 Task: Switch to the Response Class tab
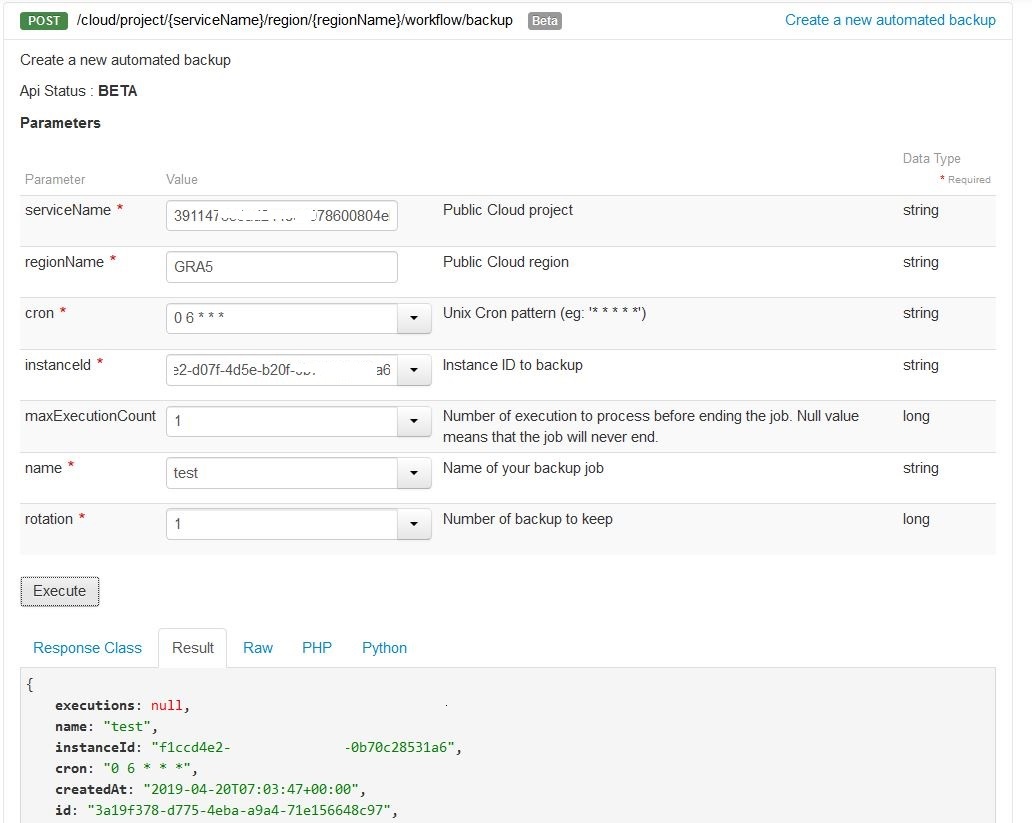coord(88,648)
